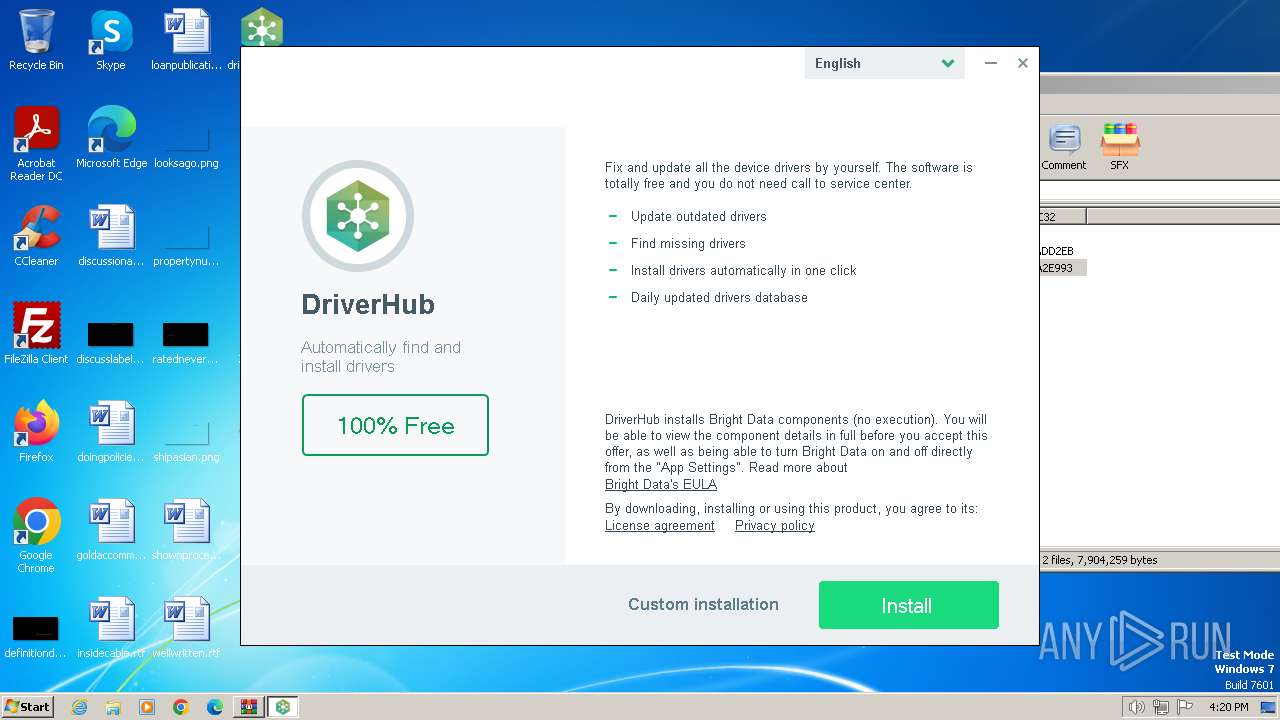The width and height of the screenshot is (1280, 720).
Task: Open the media player taskbar icon
Action: [147, 707]
